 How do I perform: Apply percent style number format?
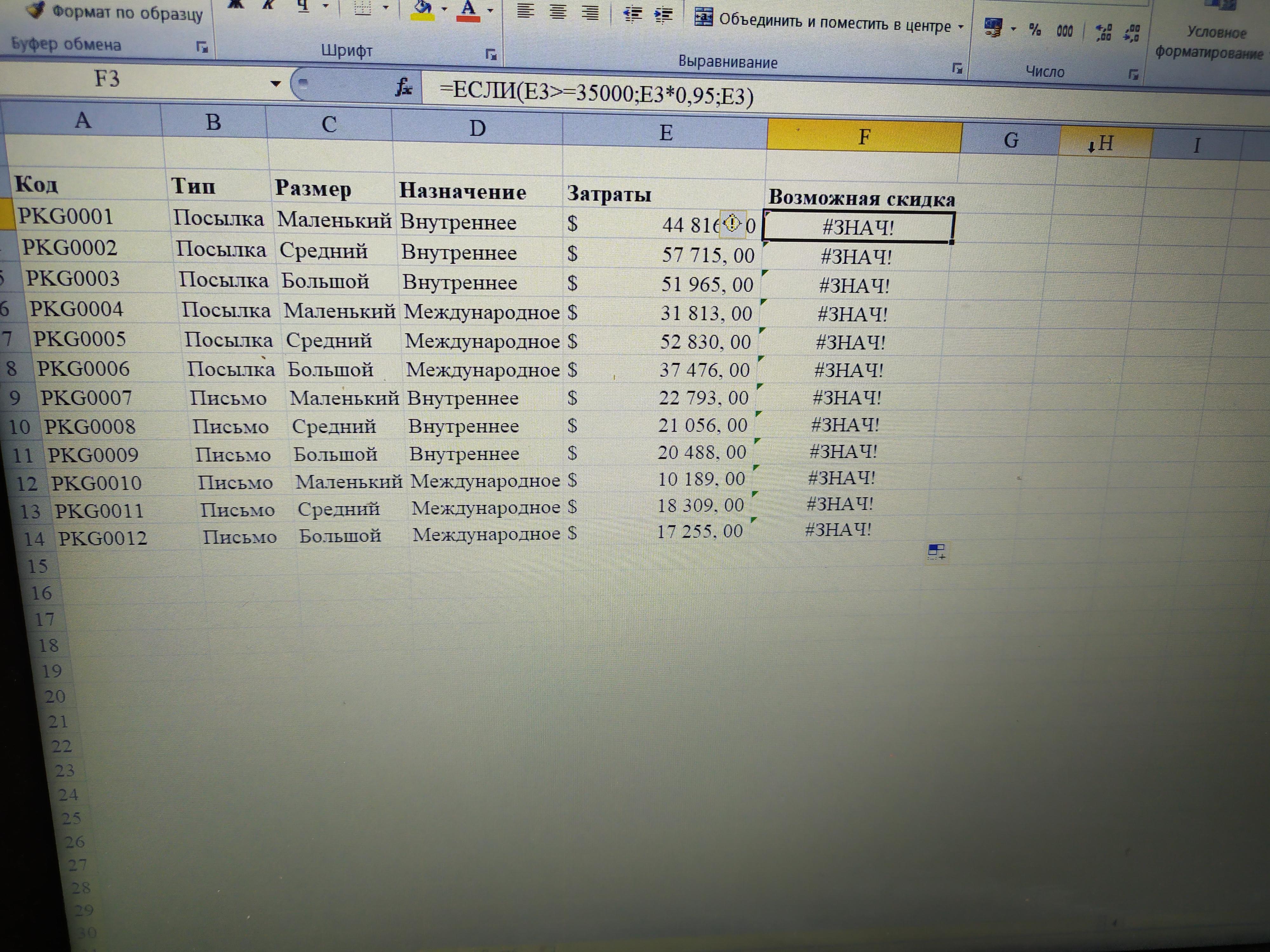[1035, 30]
